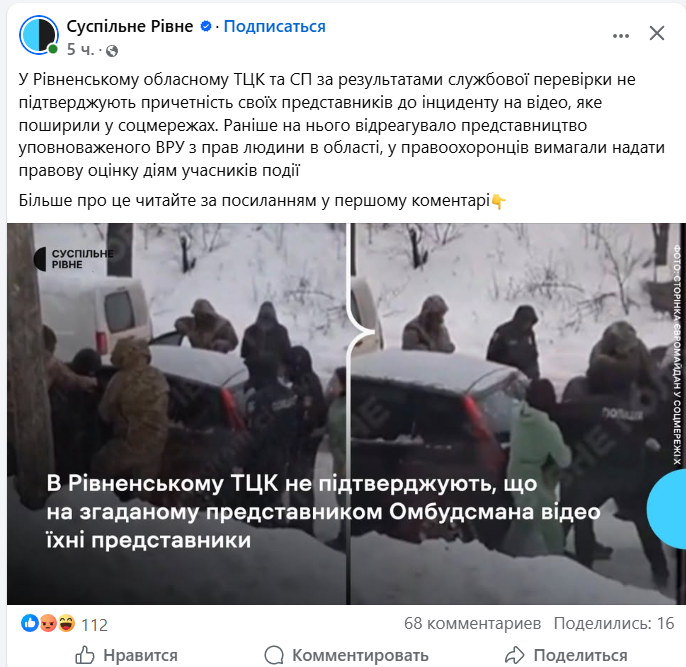Click the laughing reaction emoji icon
Image resolution: width=686 pixels, height=667 pixels.
66,623
